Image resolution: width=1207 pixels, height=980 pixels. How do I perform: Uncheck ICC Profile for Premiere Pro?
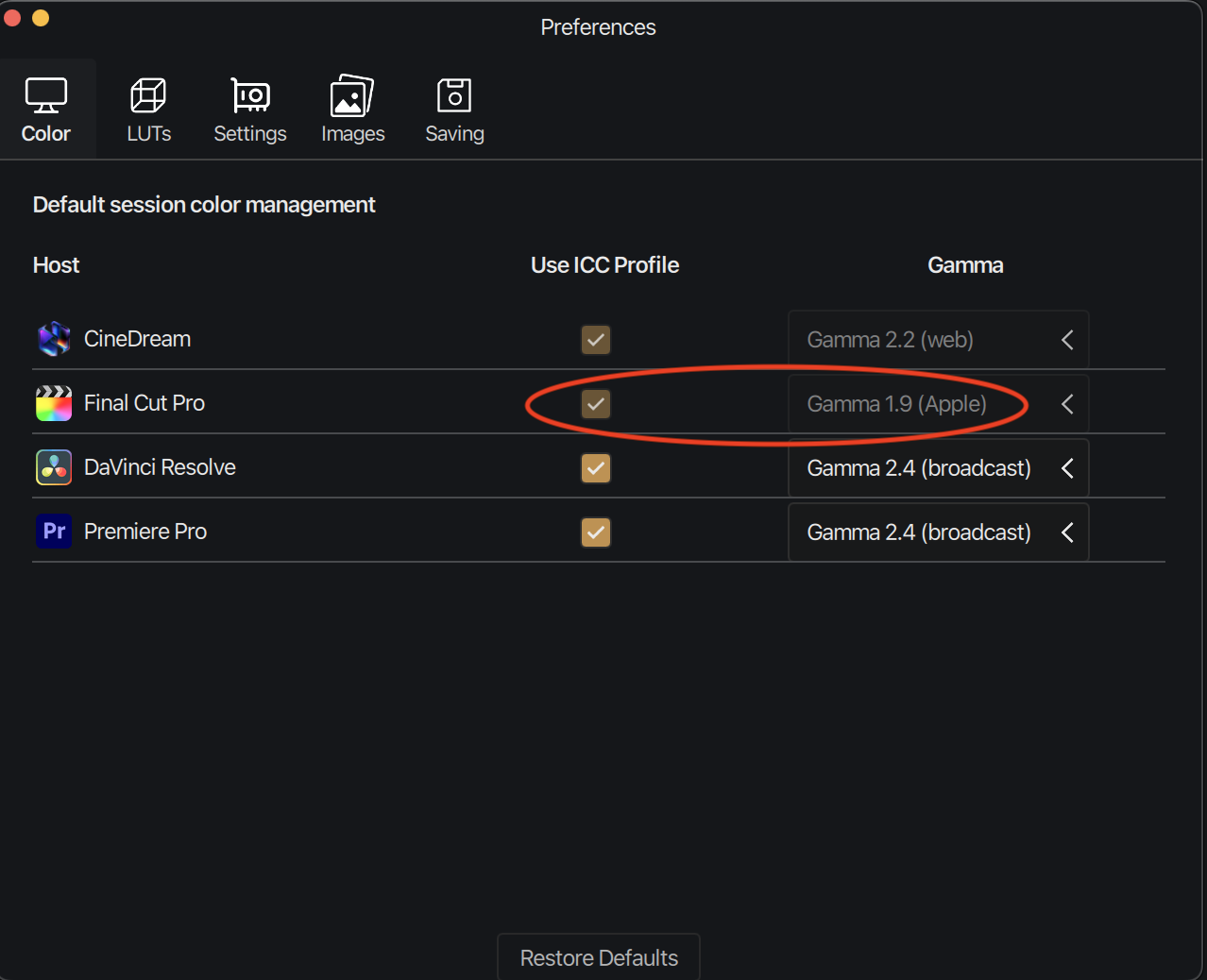596,532
